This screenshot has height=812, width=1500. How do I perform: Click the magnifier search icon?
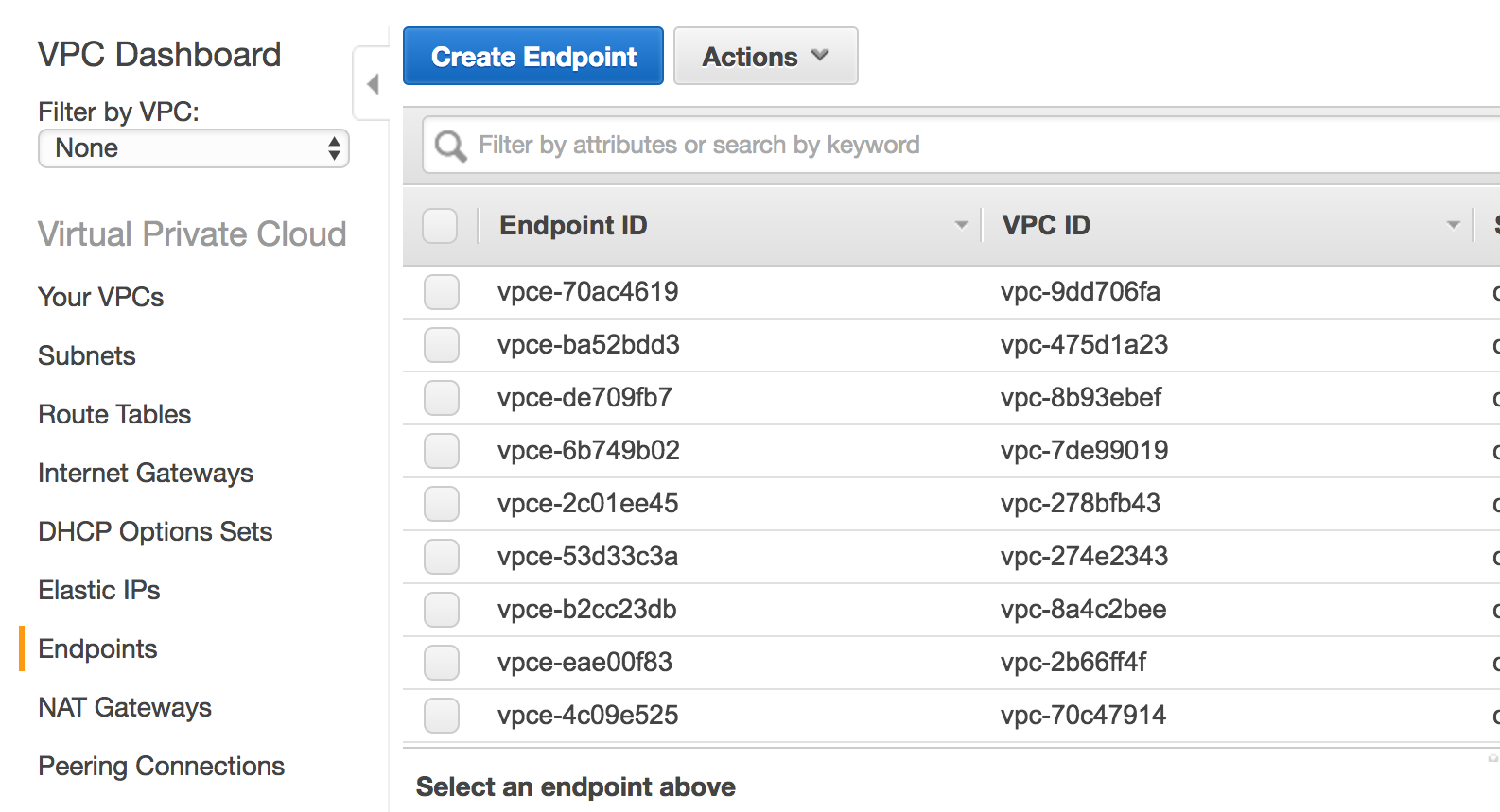[450, 146]
